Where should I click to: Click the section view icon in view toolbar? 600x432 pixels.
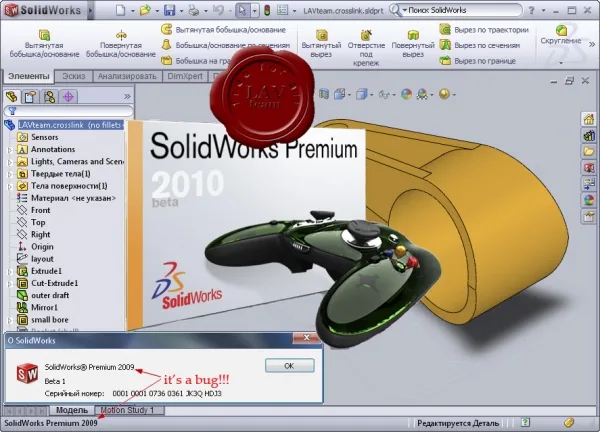click(324, 94)
